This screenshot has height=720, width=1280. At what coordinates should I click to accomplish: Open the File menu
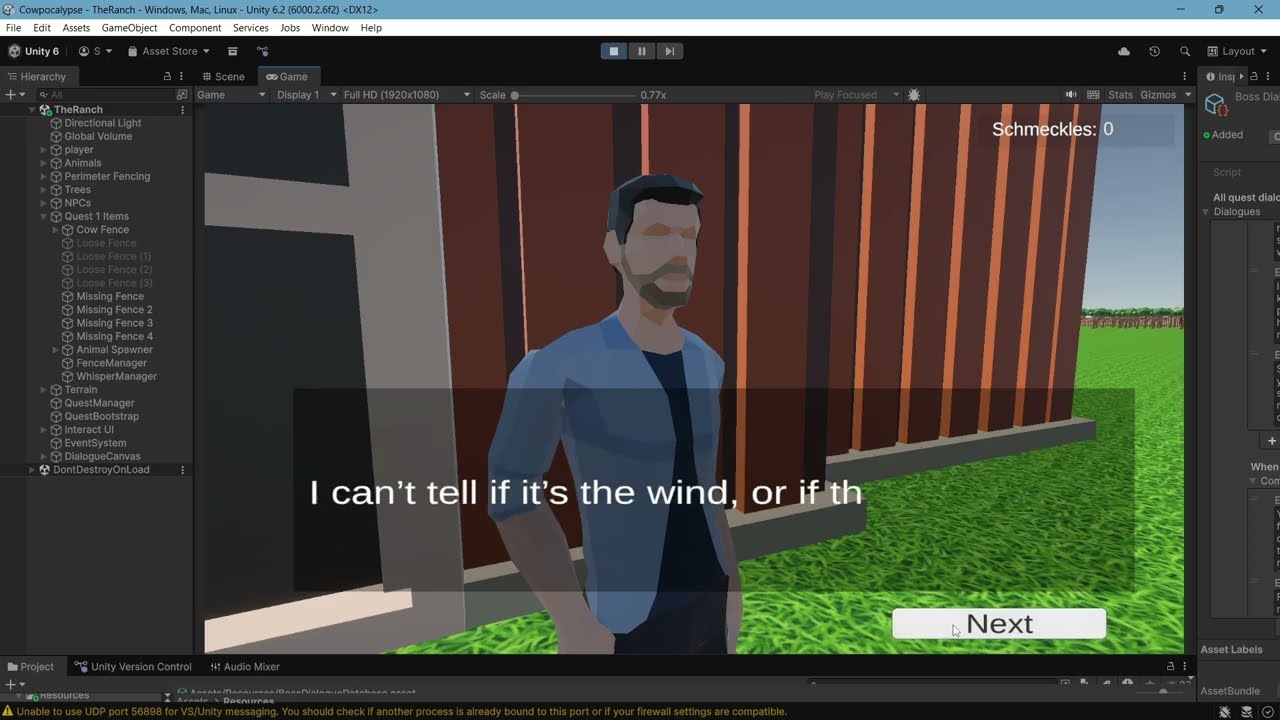[14, 28]
